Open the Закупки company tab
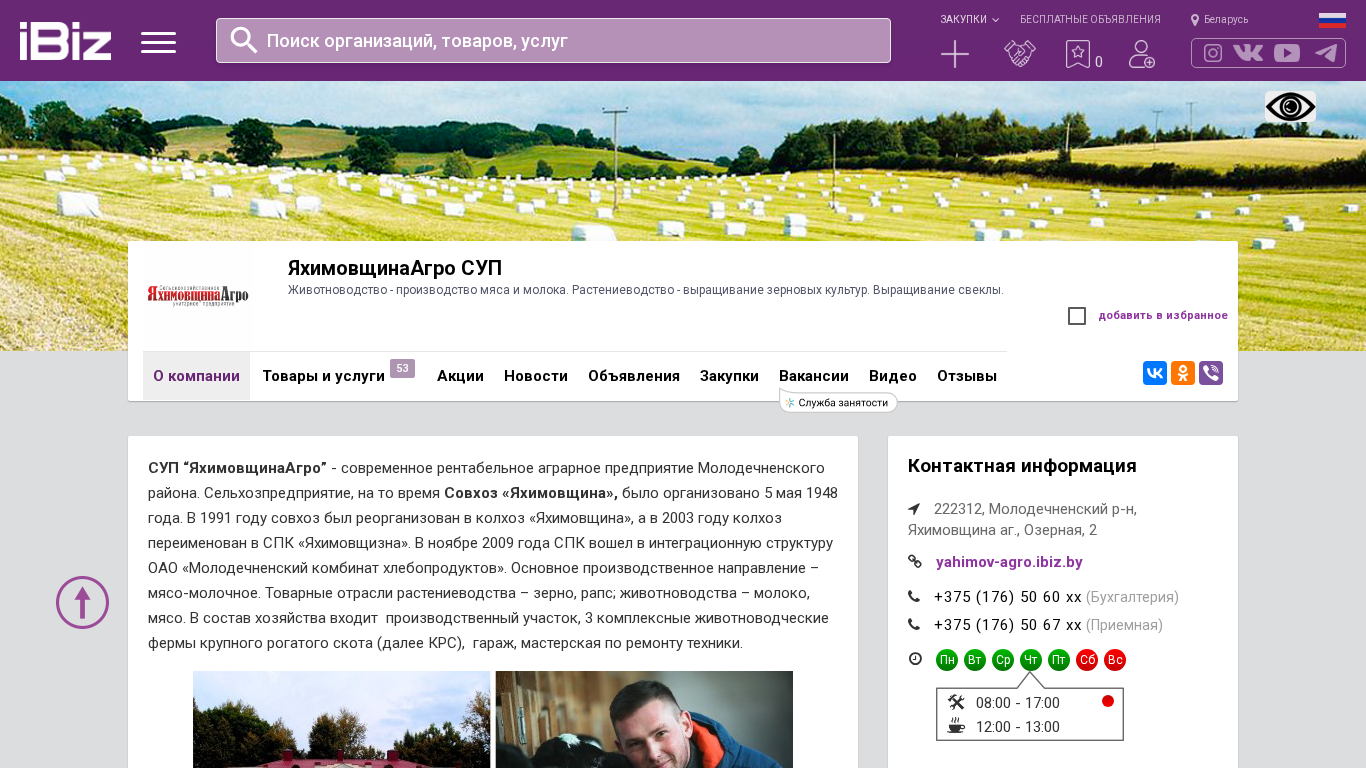Viewport: 1366px width, 768px height. [729, 376]
